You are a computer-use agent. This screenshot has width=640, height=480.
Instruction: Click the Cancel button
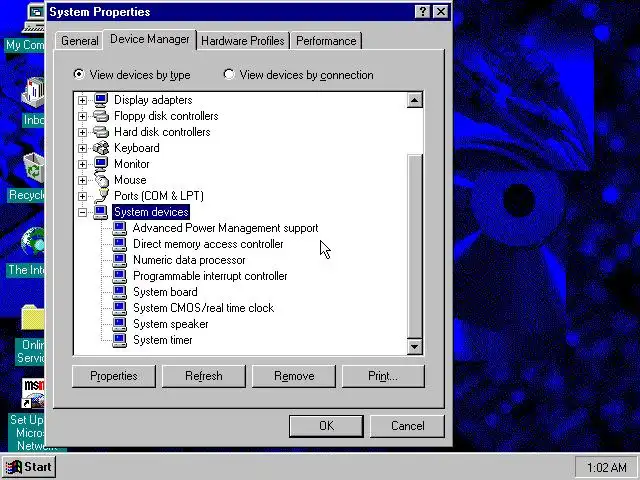407,426
